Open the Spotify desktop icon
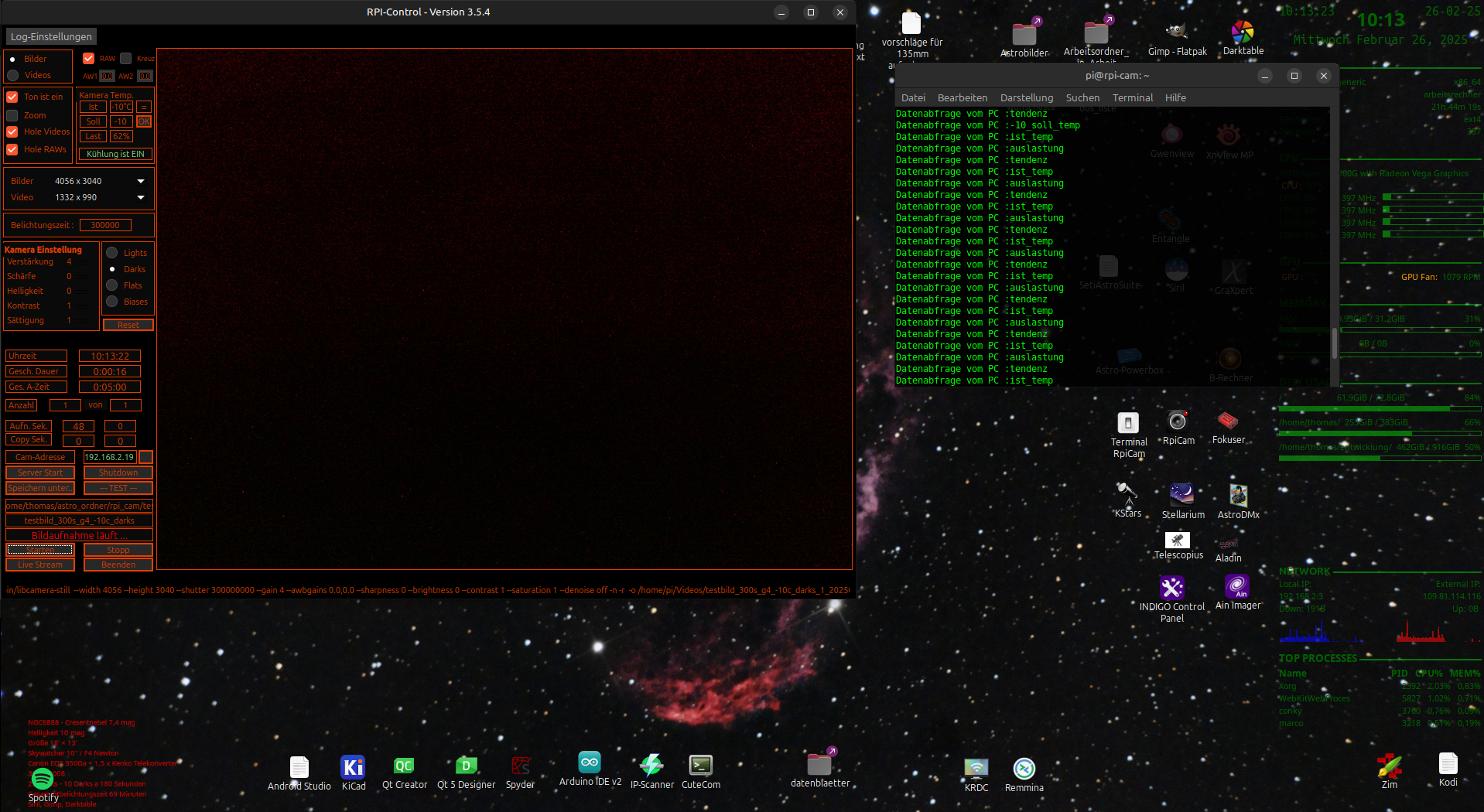1484x812 pixels. [43, 784]
